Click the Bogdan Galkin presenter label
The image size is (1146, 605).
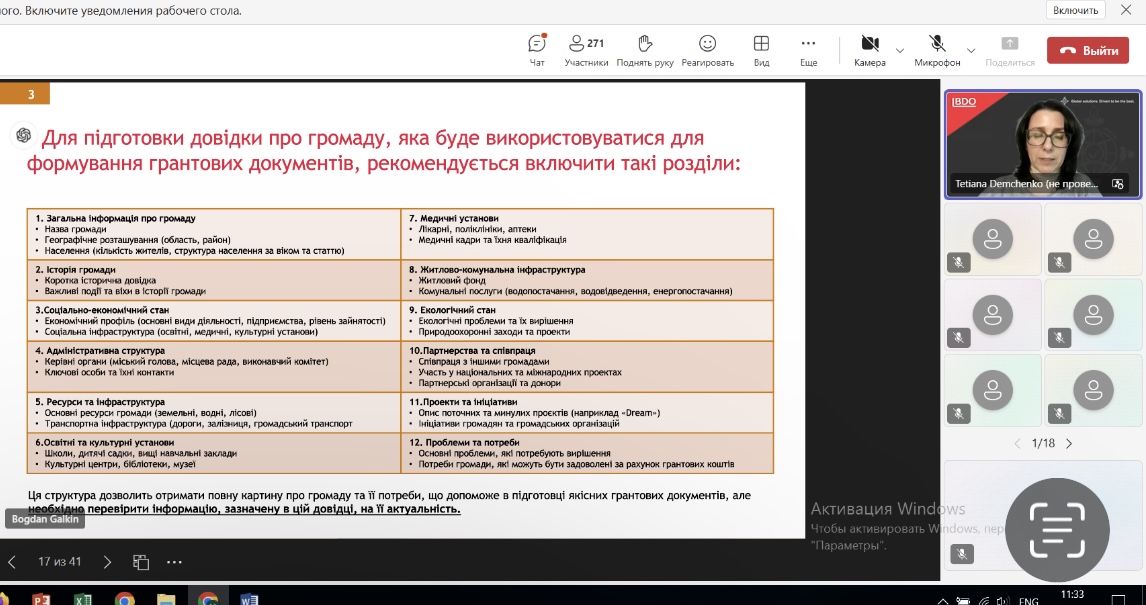(45, 520)
